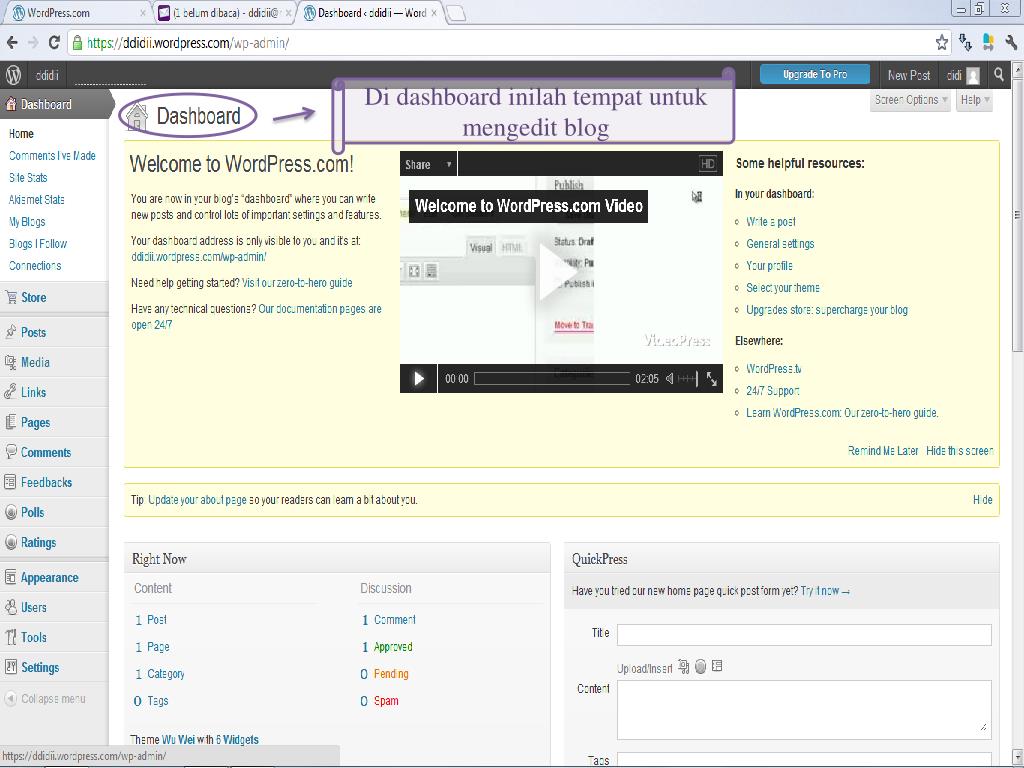
Task: Open Update your about page link
Action: click(197, 500)
